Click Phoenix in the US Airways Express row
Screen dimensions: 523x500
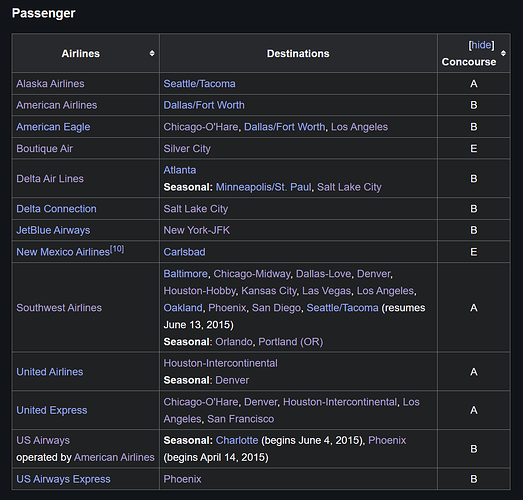[182, 479]
